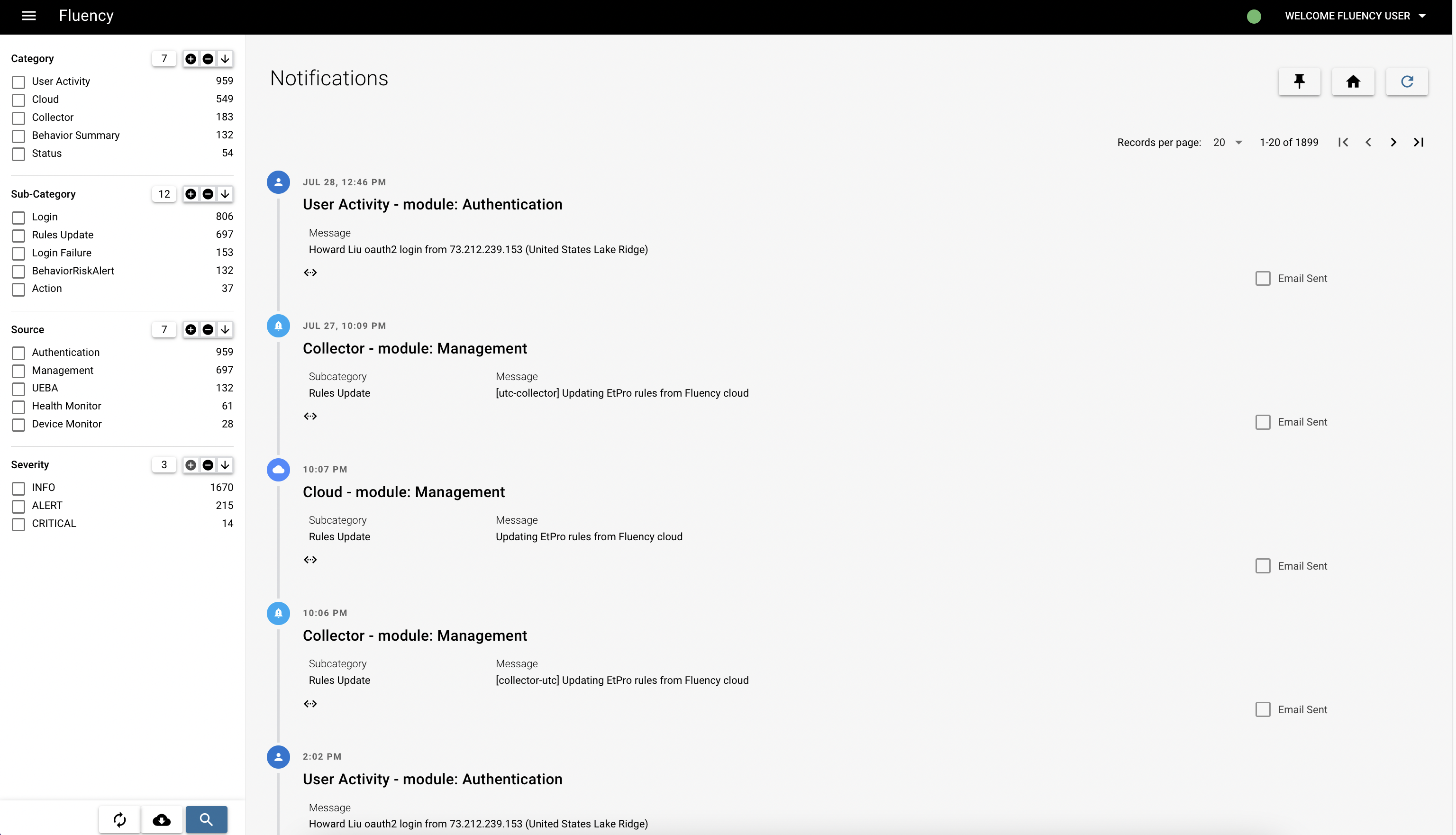Expand code view for Jul 27 10:09 PM entry
The height and width of the screenshot is (835, 1456).
coord(310,416)
